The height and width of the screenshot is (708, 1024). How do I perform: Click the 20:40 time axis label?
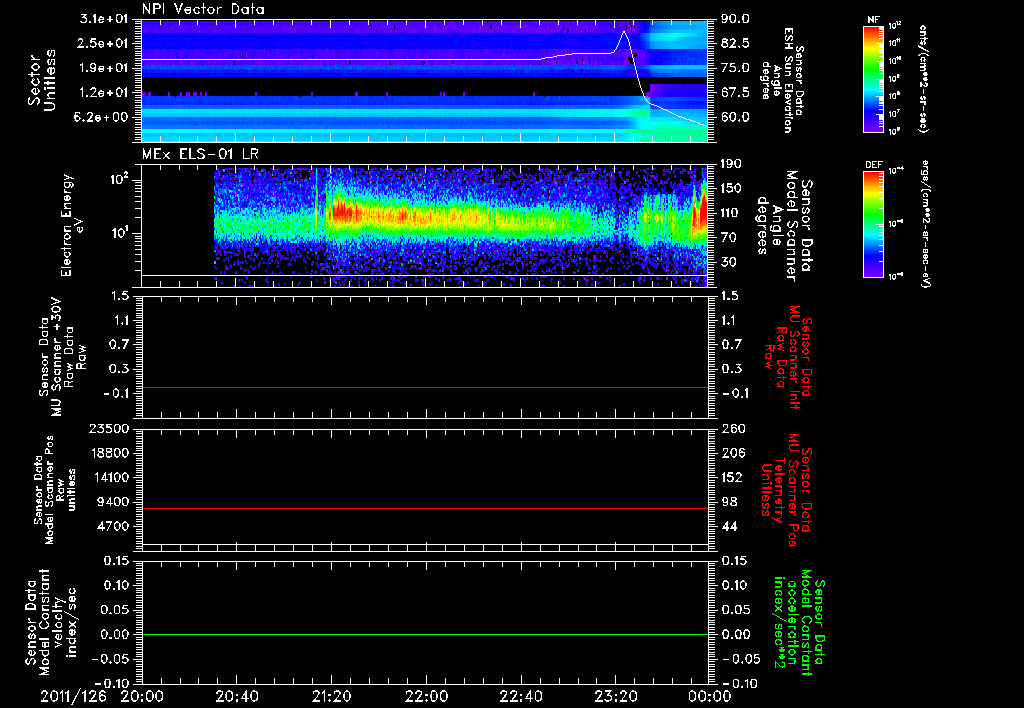(x=236, y=696)
